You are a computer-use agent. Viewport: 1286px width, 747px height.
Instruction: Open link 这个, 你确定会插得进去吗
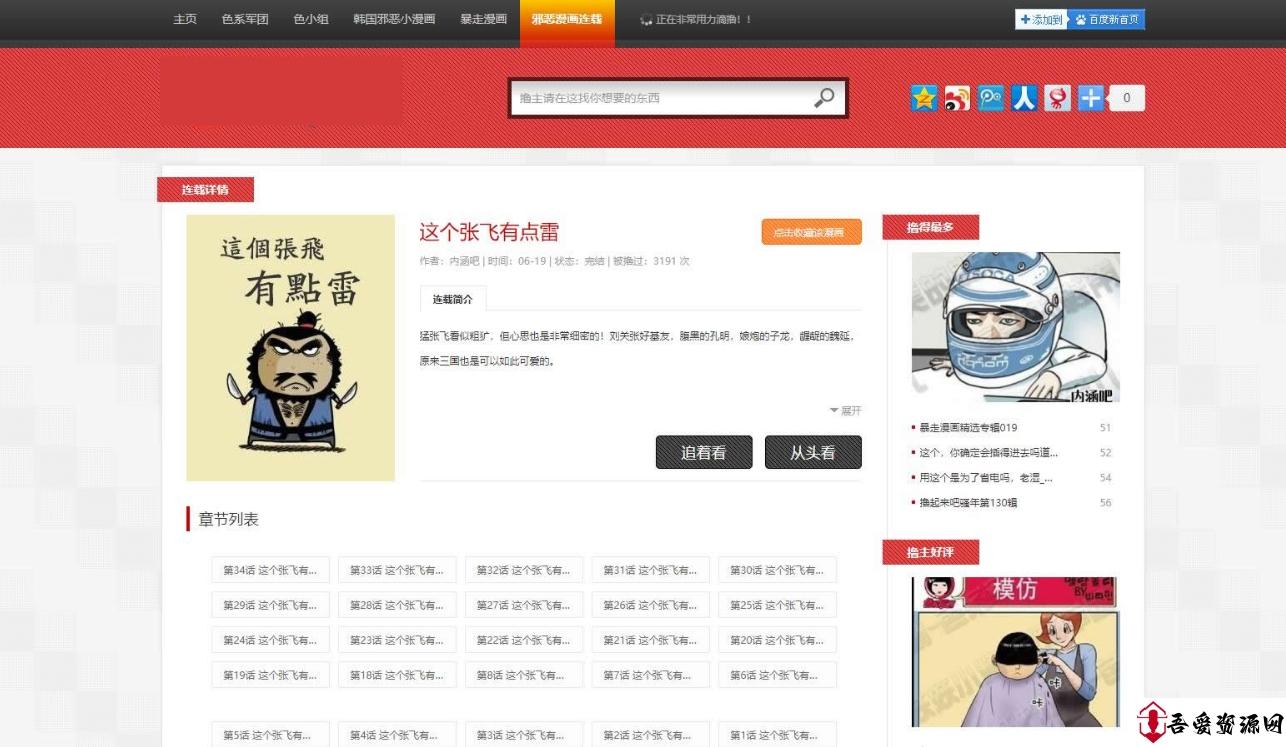tap(988, 453)
